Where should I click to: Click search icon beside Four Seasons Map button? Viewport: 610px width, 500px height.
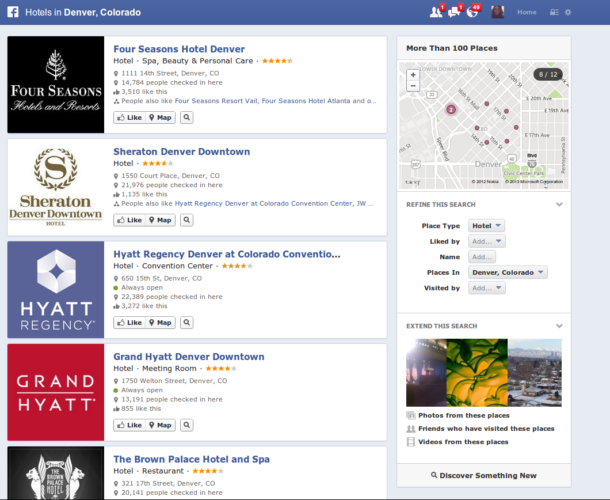pos(186,117)
